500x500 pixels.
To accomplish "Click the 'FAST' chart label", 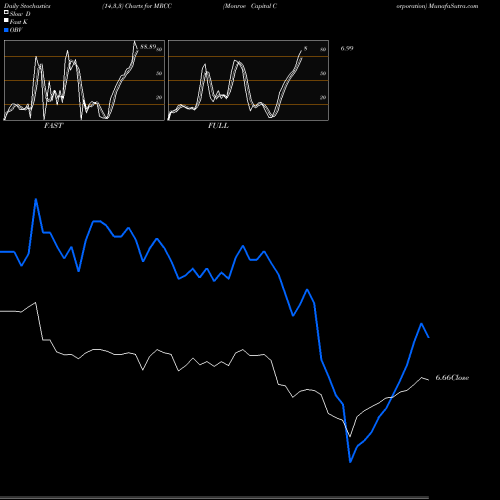I will click(53, 126).
